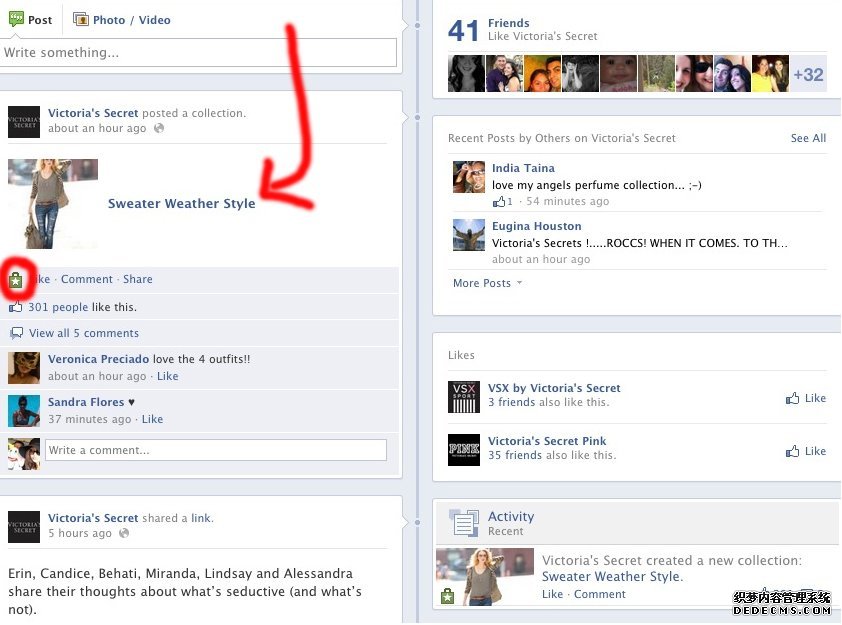Image resolution: width=842 pixels, height=625 pixels.
Task: Open 'Sweater Weather Style.' link in Activity
Action: (x=612, y=577)
